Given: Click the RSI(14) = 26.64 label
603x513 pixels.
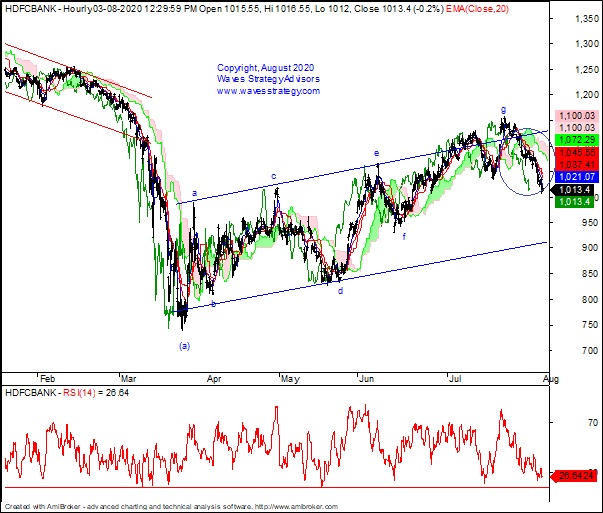Looking at the screenshot, I should (96, 393).
